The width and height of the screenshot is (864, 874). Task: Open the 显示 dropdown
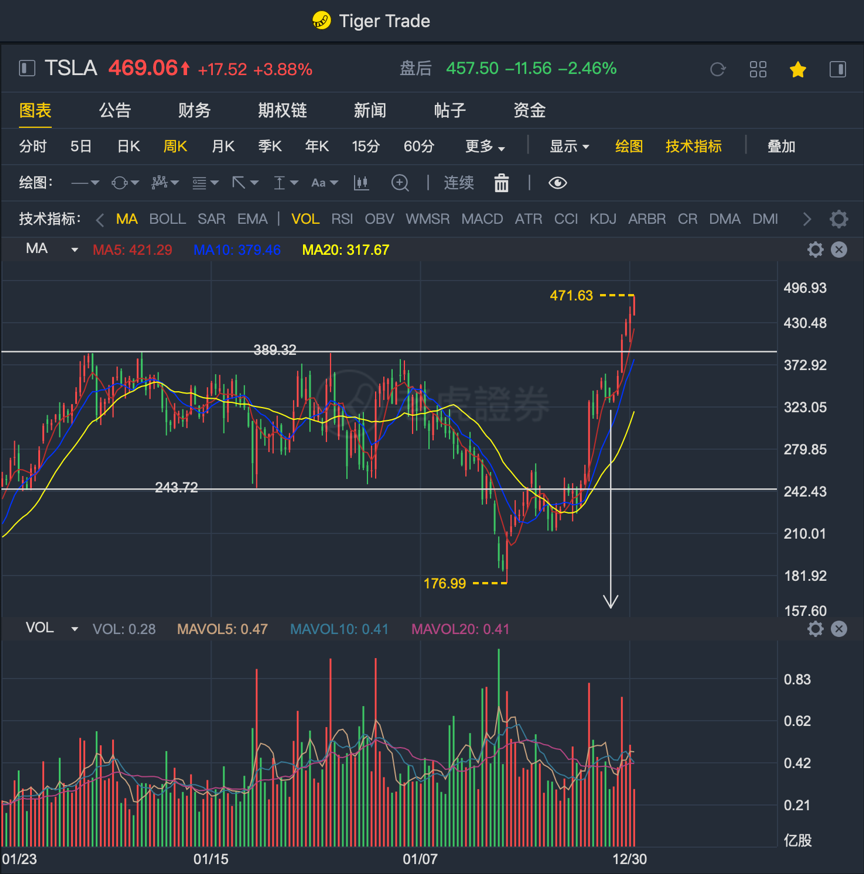click(569, 147)
